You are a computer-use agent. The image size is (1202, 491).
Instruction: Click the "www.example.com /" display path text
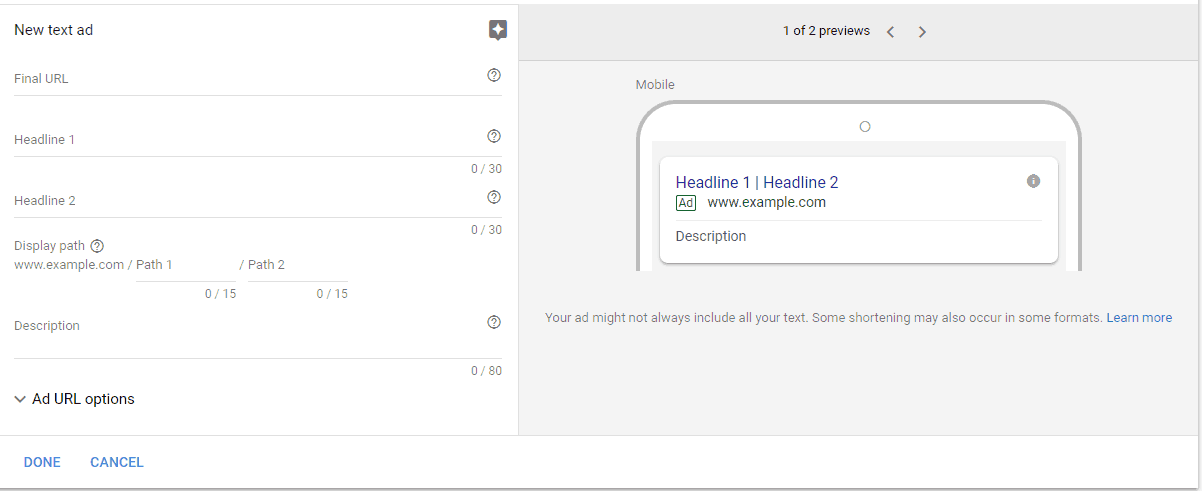pyautogui.click(x=73, y=265)
